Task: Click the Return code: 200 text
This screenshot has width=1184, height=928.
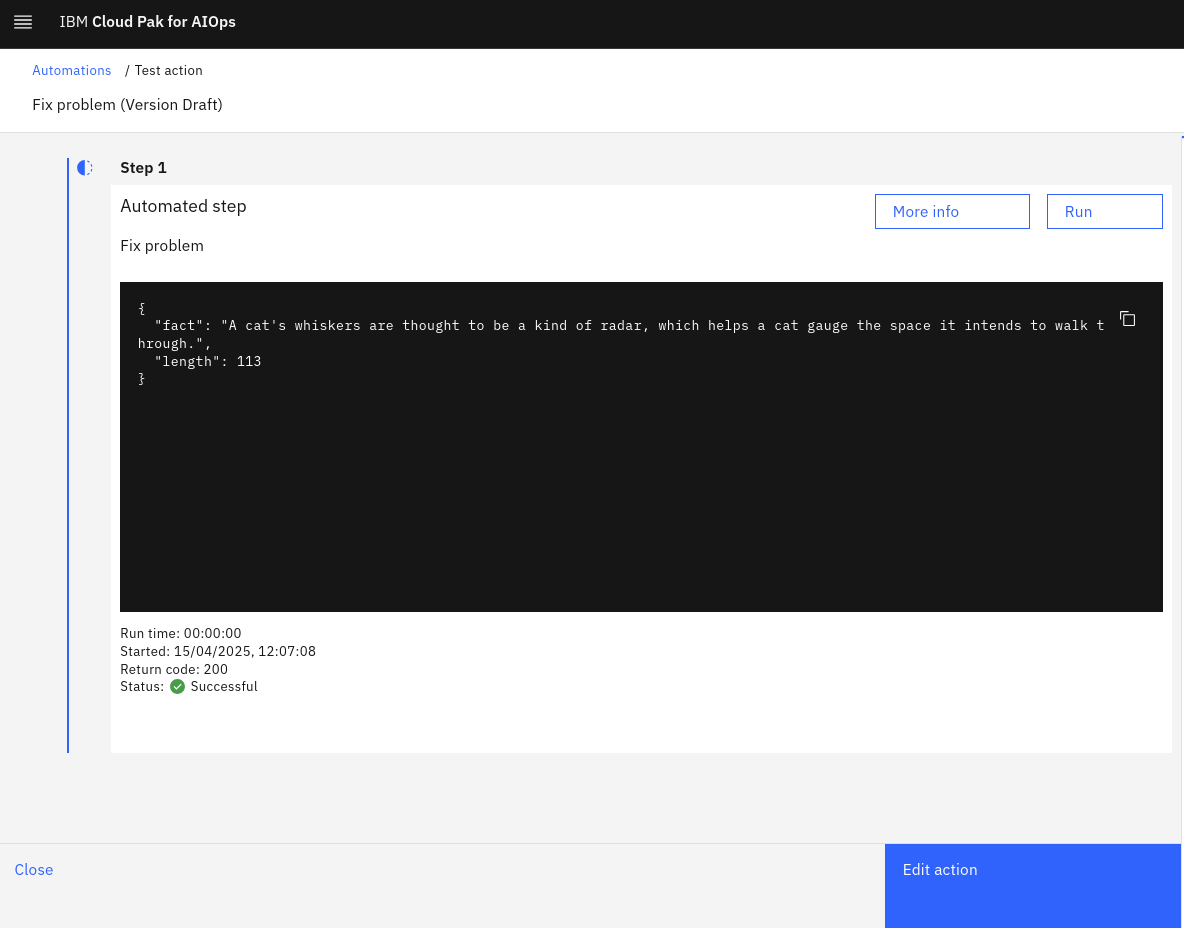Action: pyautogui.click(x=174, y=669)
